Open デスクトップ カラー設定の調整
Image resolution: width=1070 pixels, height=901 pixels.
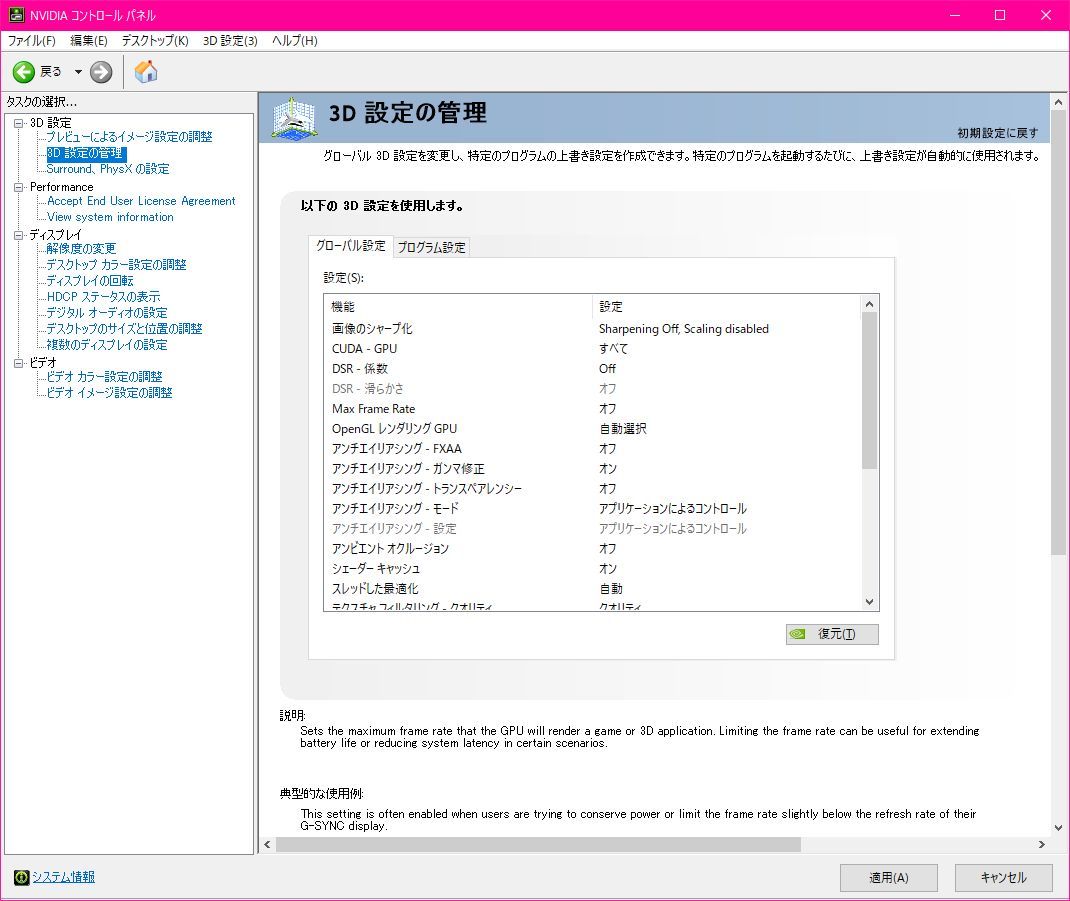pos(116,265)
